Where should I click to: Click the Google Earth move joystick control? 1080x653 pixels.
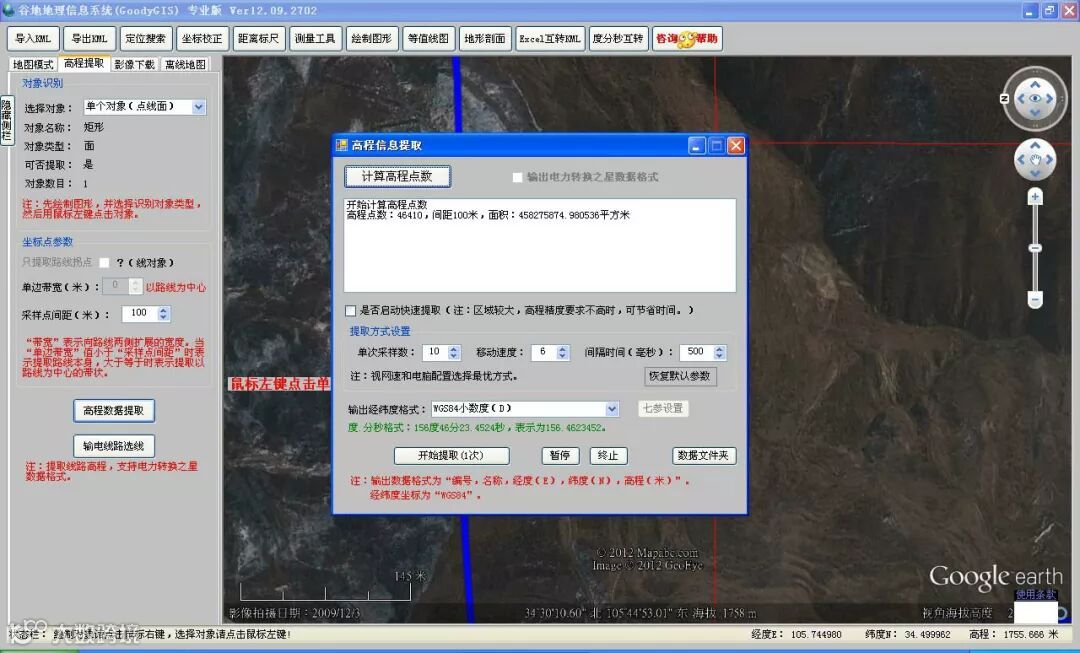pyautogui.click(x=1035, y=160)
